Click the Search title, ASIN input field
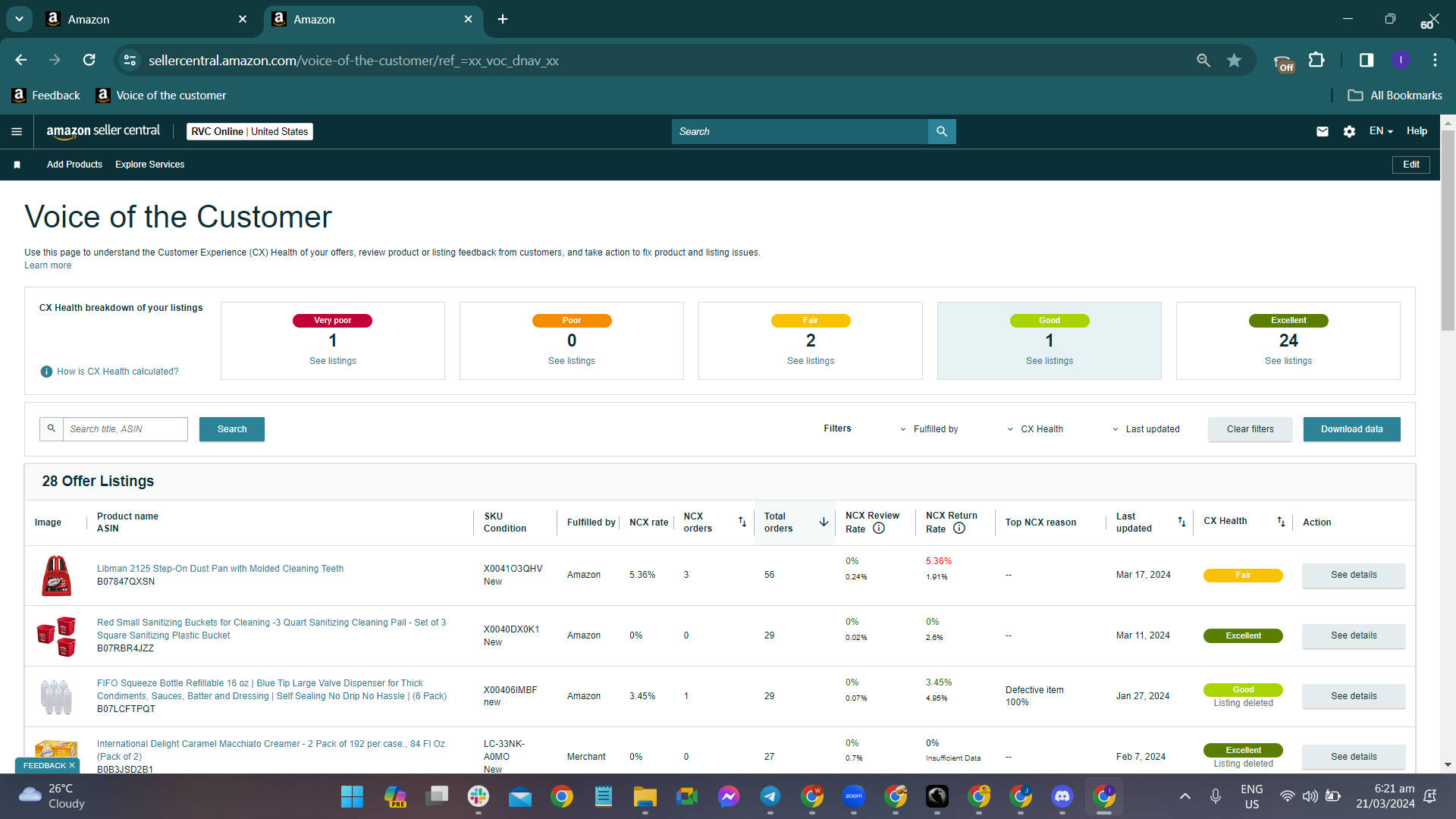The image size is (1456, 819). pos(125,429)
